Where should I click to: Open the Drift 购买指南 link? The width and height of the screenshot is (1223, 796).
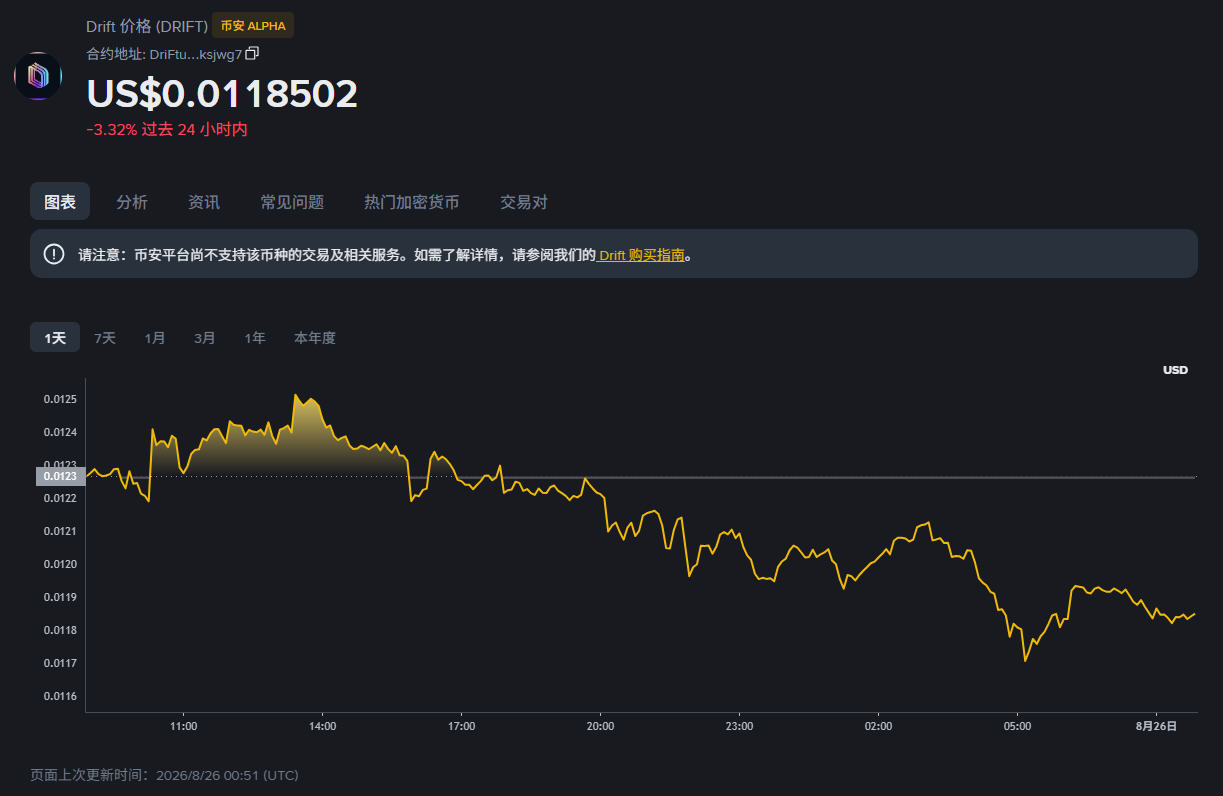642,255
